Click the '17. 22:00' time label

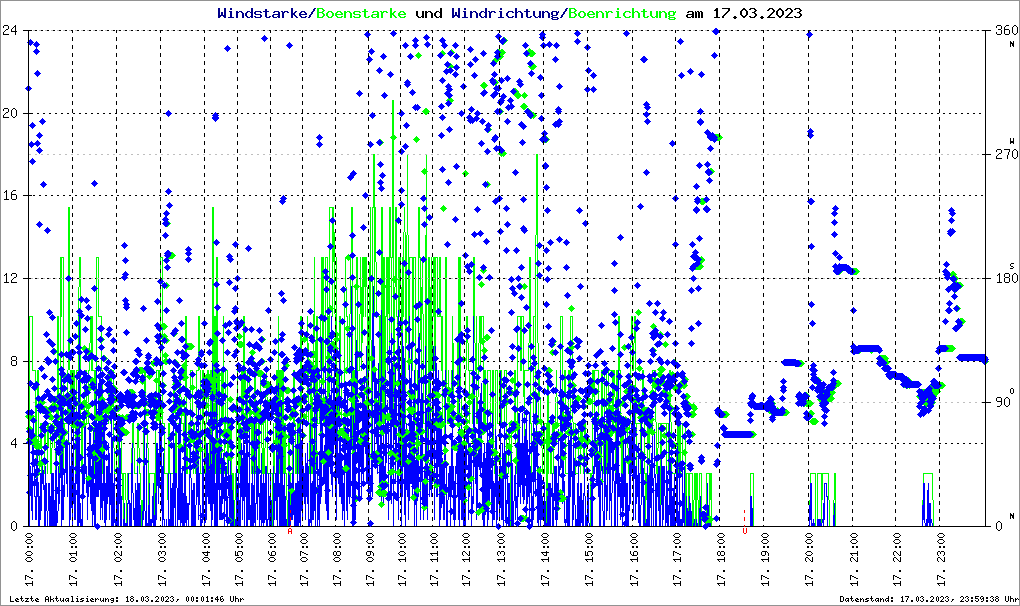897,559
